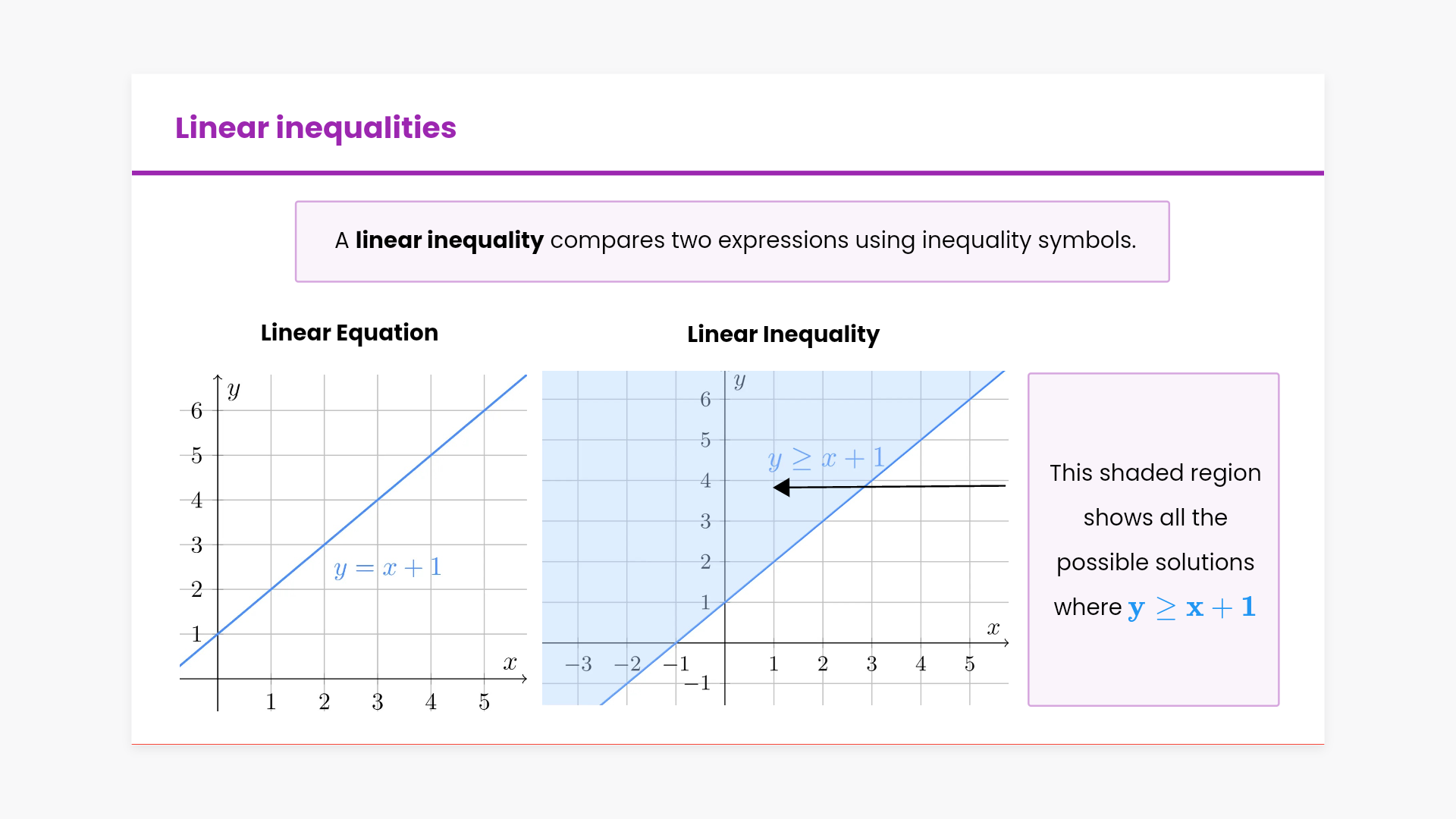Select the bold "linear inequality" definition term
Viewport: 1456px width, 819px height.
pyautogui.click(x=449, y=240)
